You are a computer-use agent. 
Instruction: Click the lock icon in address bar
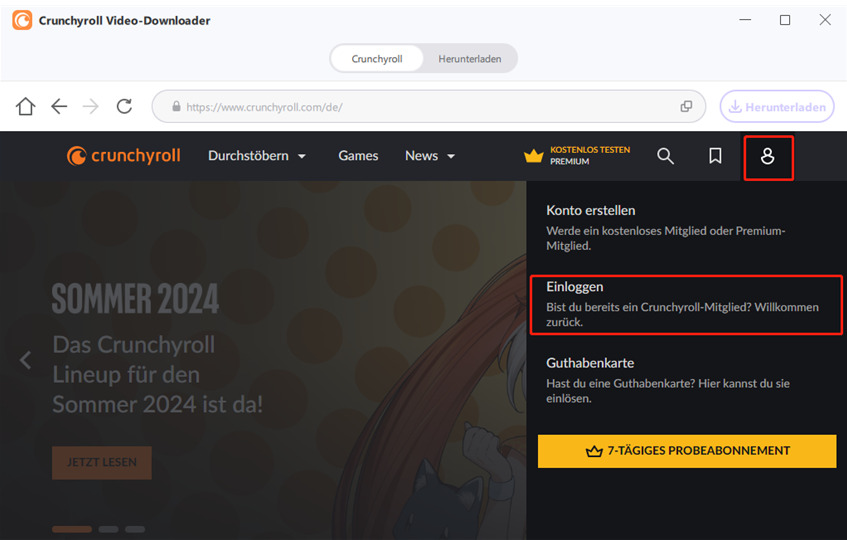[x=176, y=106]
